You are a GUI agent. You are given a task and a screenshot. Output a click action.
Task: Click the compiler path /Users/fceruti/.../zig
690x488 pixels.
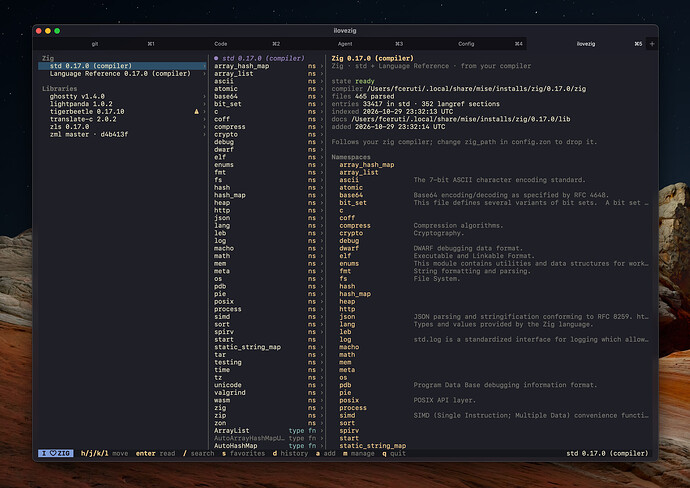[477, 89]
